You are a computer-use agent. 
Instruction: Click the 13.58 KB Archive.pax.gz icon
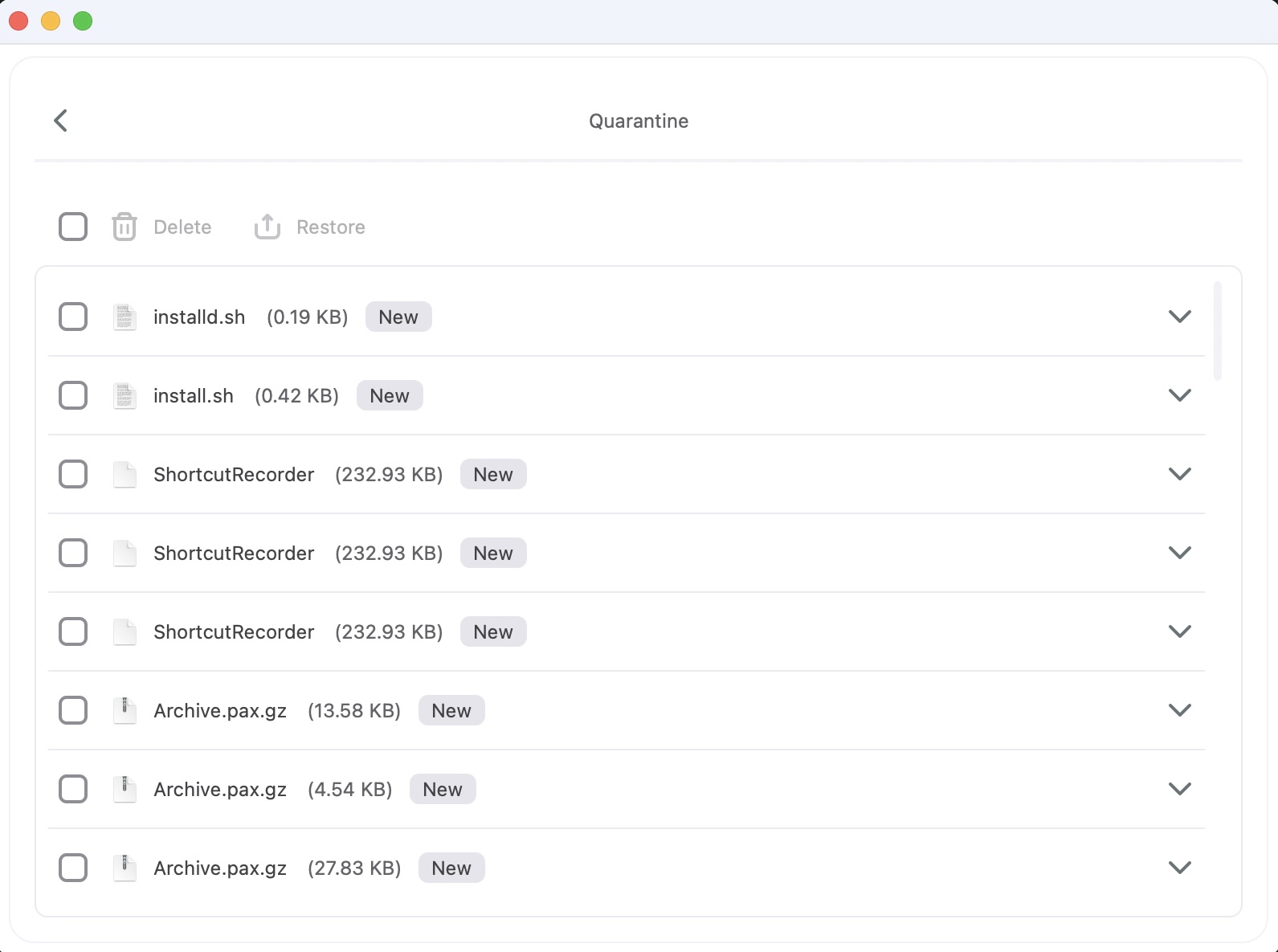pyautogui.click(x=125, y=711)
